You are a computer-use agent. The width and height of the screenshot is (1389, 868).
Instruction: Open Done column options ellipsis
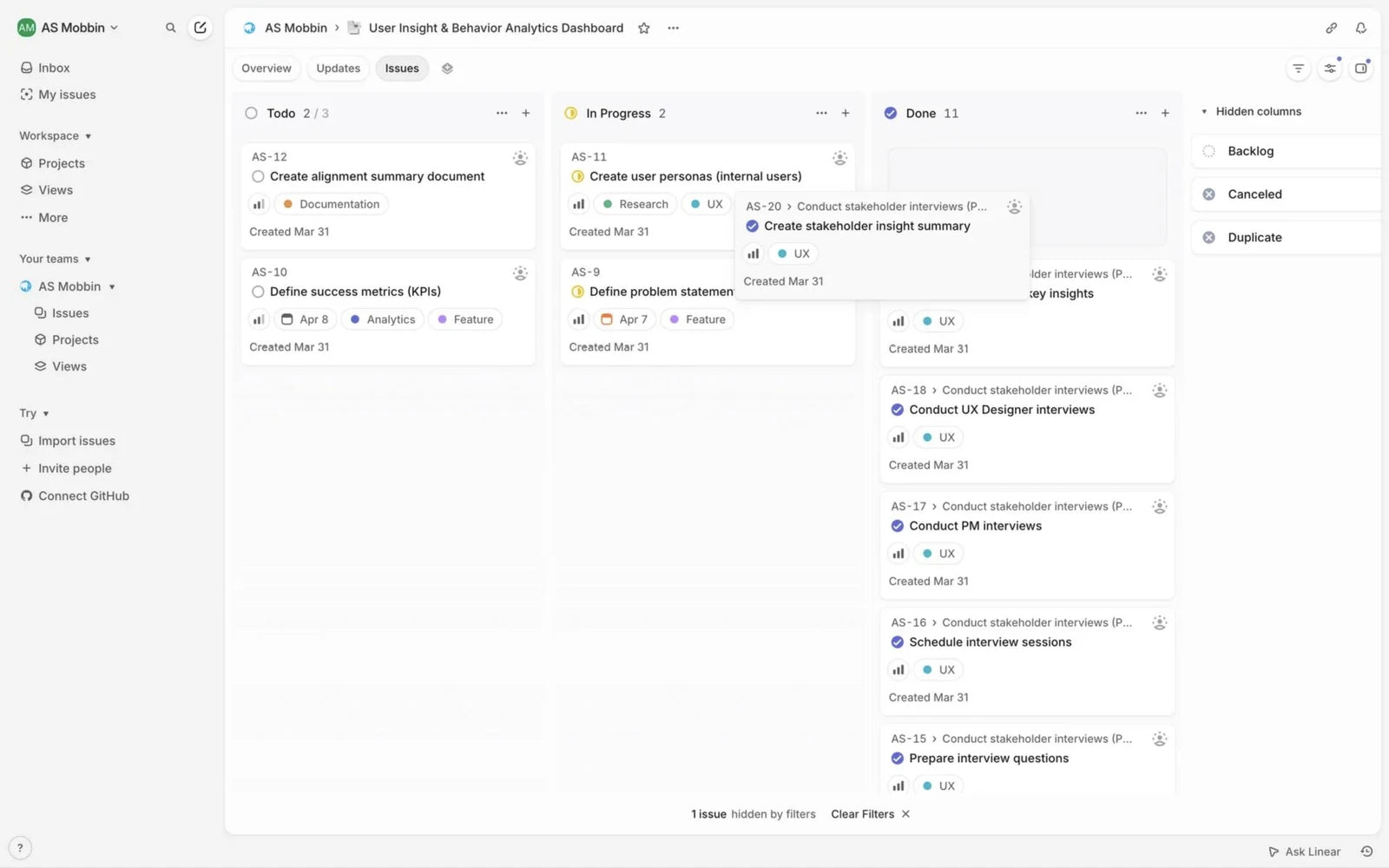point(1141,113)
